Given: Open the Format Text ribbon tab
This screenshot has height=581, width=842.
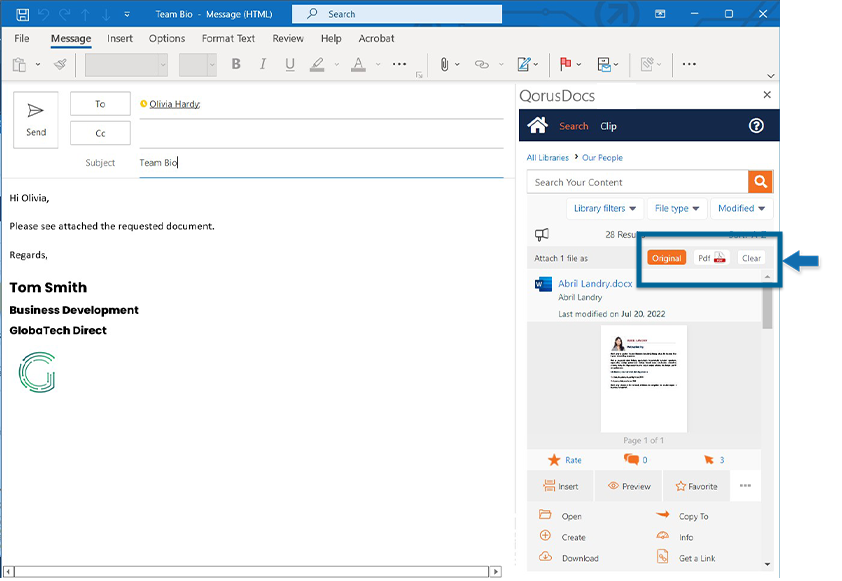Looking at the screenshot, I should point(228,39).
